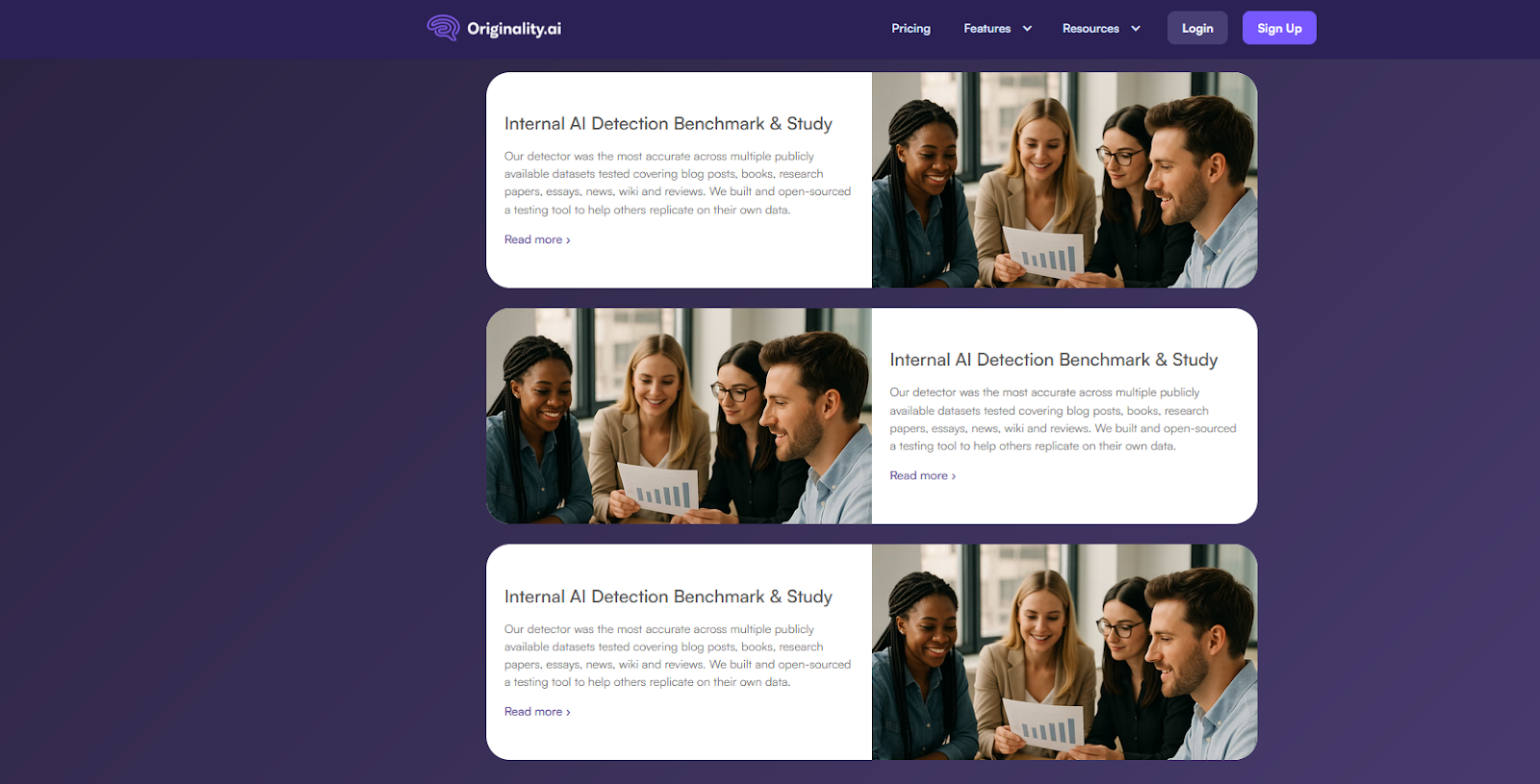Open the third card's team photo

coord(1065,652)
